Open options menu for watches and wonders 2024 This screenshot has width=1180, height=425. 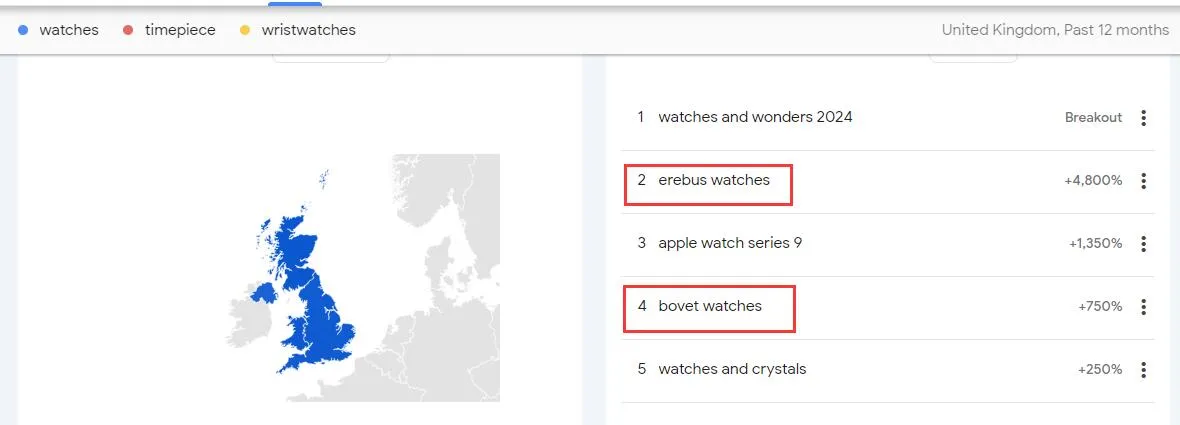(x=1143, y=118)
